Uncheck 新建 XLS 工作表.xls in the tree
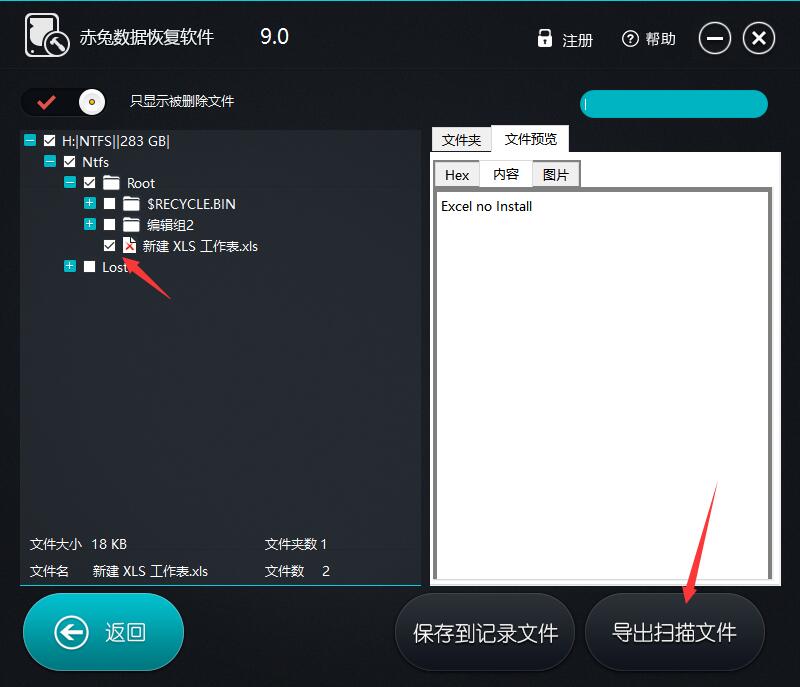The width and height of the screenshot is (800, 687). click(110, 245)
